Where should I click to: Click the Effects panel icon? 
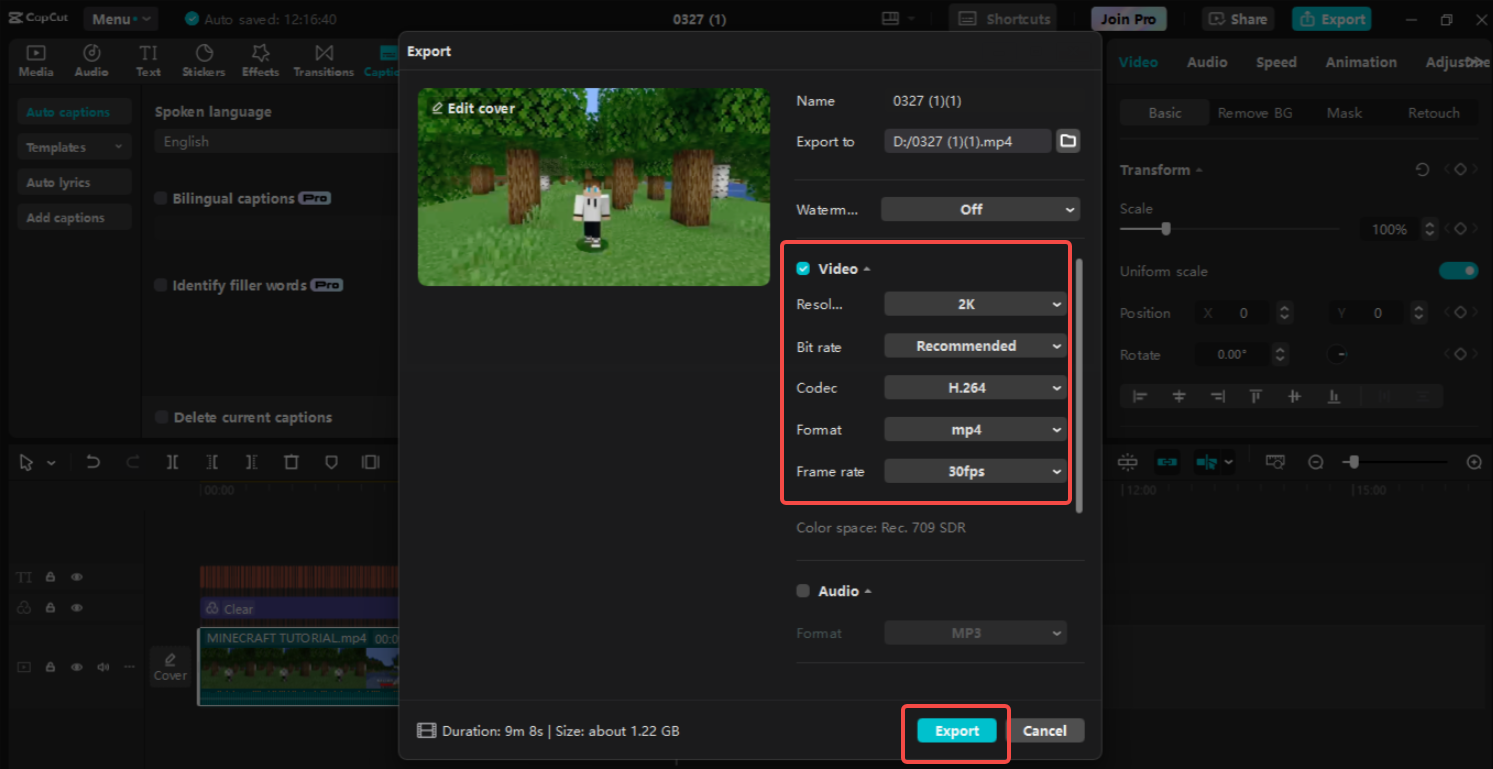coord(260,60)
